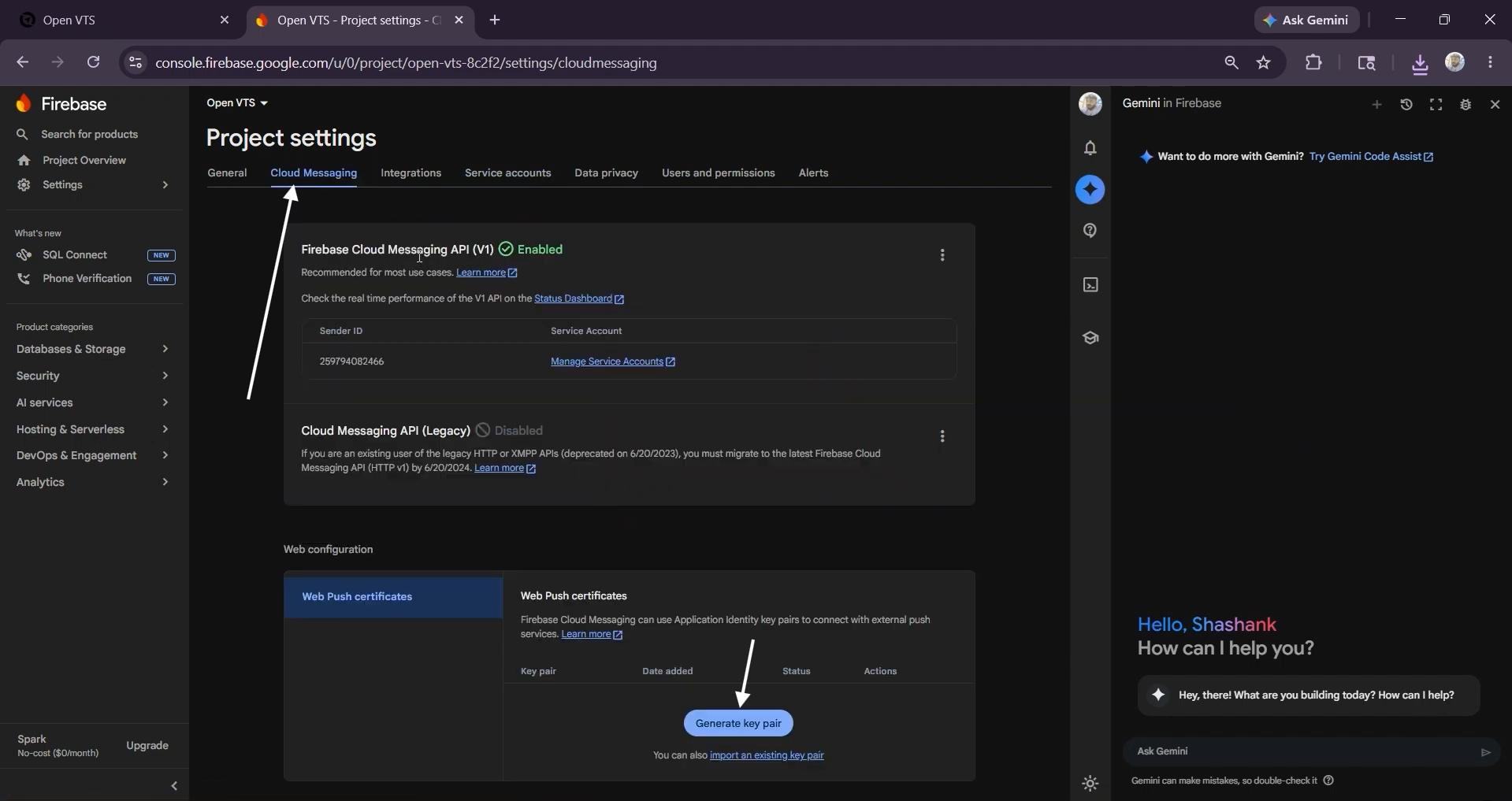Start a new Gemini chat with plus icon
Viewport: 1512px width, 801px height.
1376,105
